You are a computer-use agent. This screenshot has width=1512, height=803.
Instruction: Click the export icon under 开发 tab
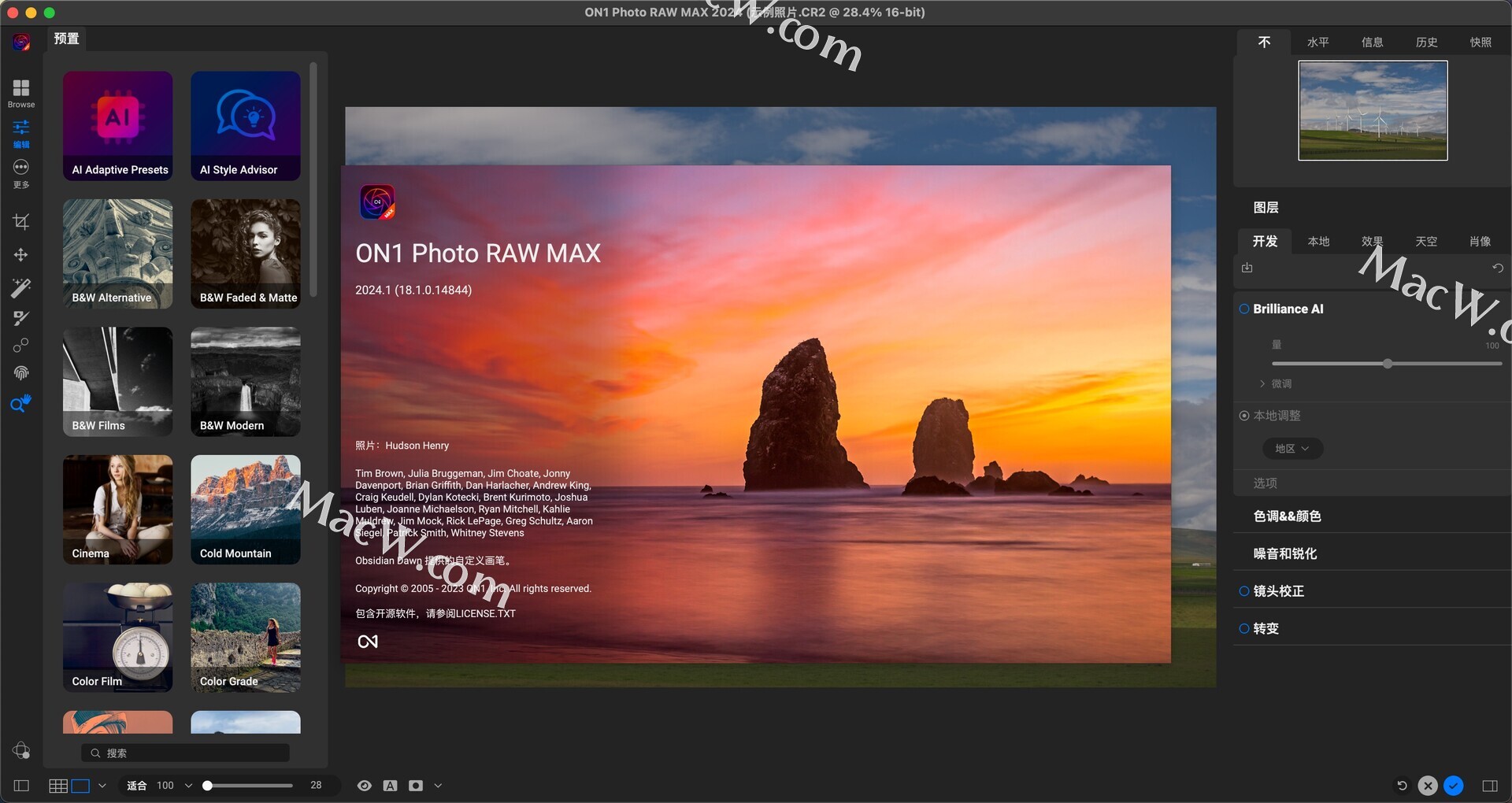point(1247,268)
